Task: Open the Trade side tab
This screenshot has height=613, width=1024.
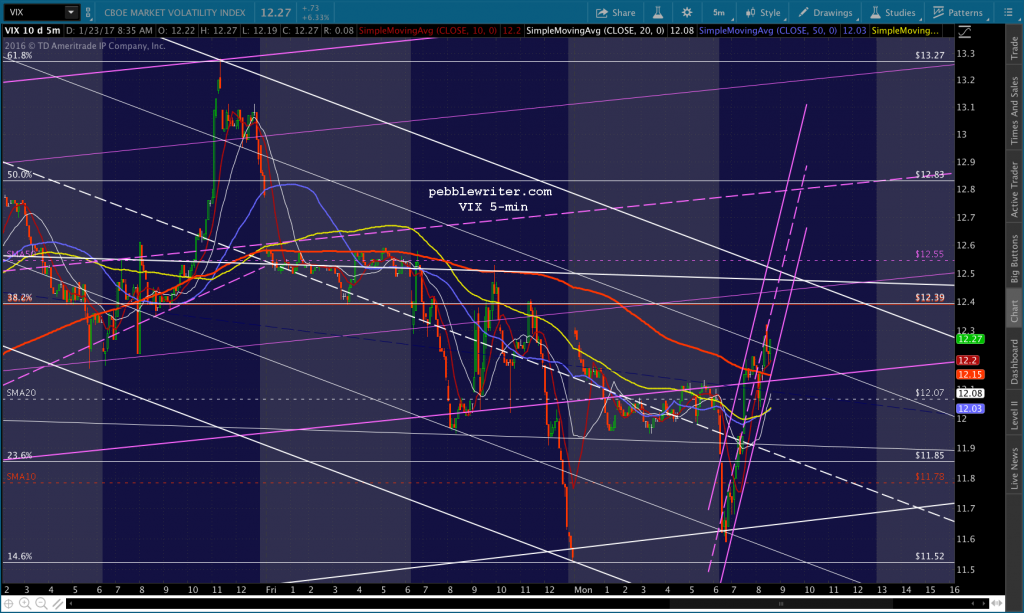Action: pyautogui.click(x=1014, y=48)
